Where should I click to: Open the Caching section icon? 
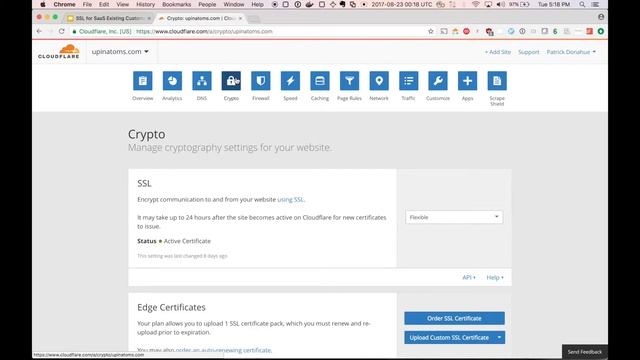[x=320, y=81]
